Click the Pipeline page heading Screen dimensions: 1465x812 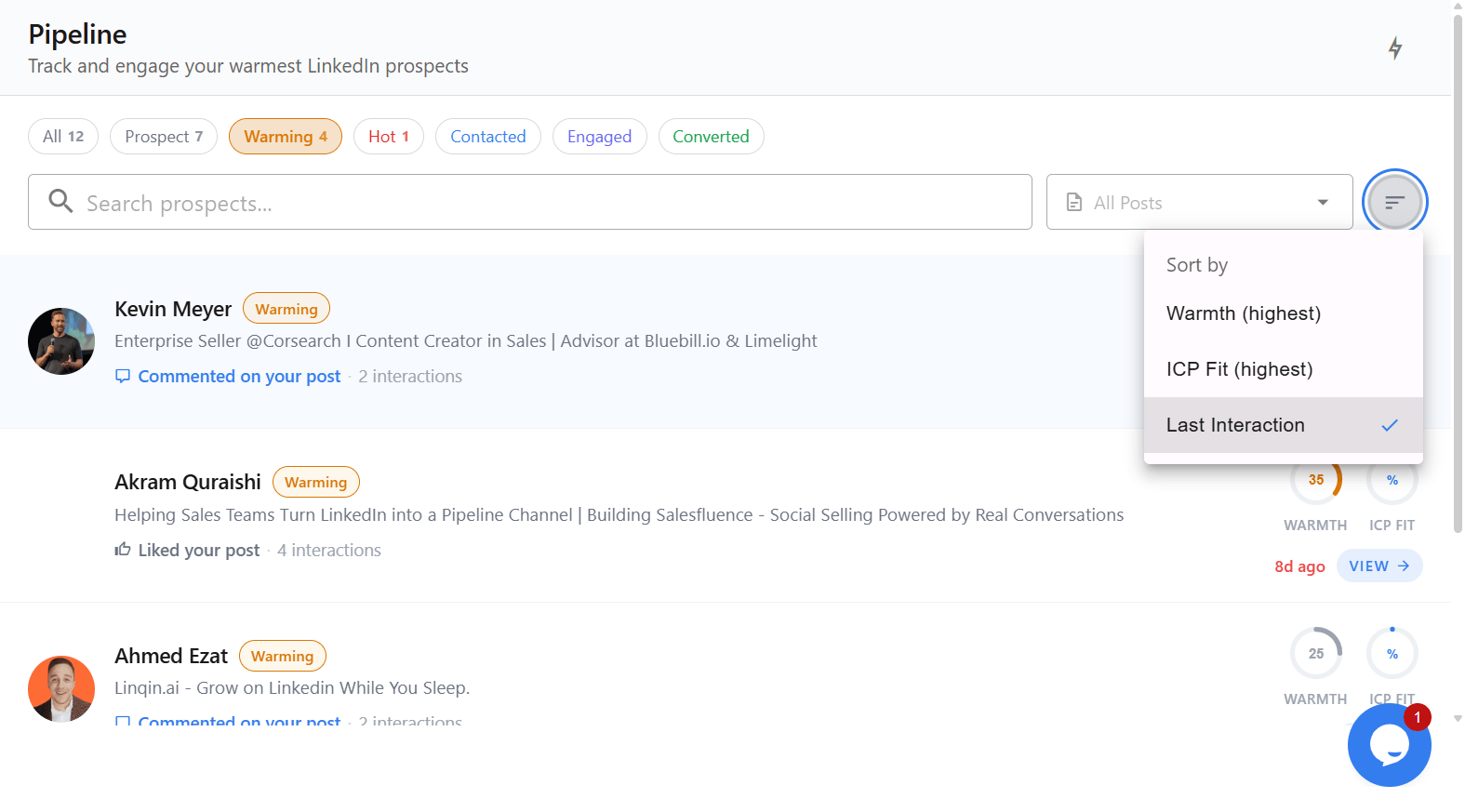(77, 34)
